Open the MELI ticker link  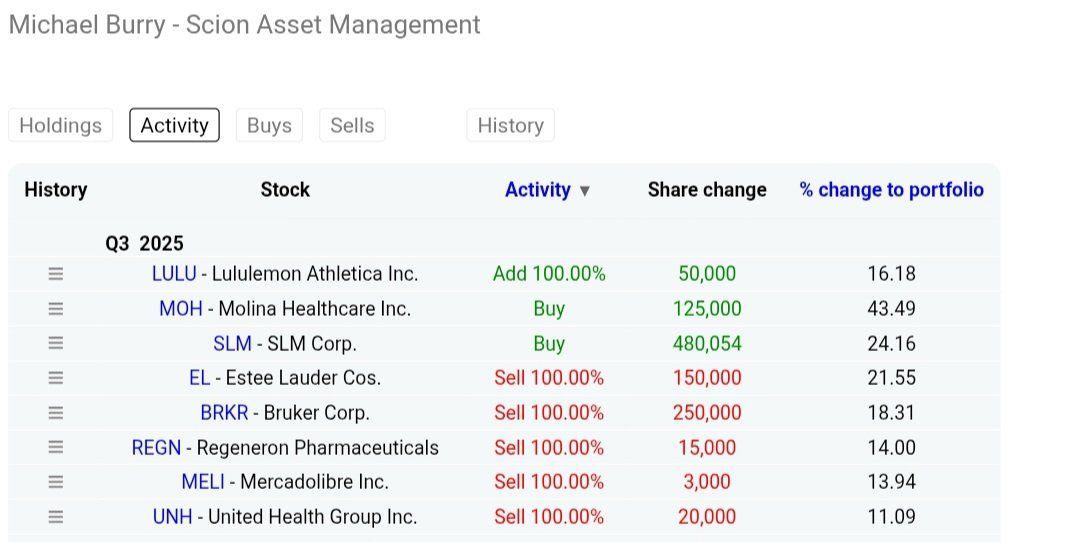pyautogui.click(x=203, y=482)
